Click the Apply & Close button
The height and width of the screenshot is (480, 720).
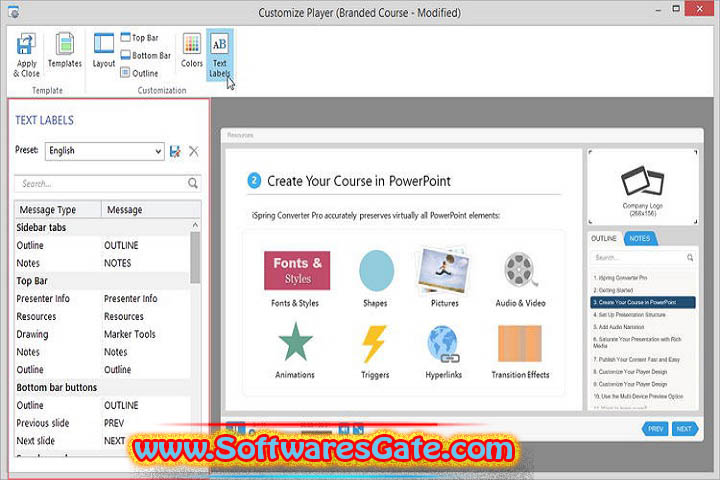(26, 55)
